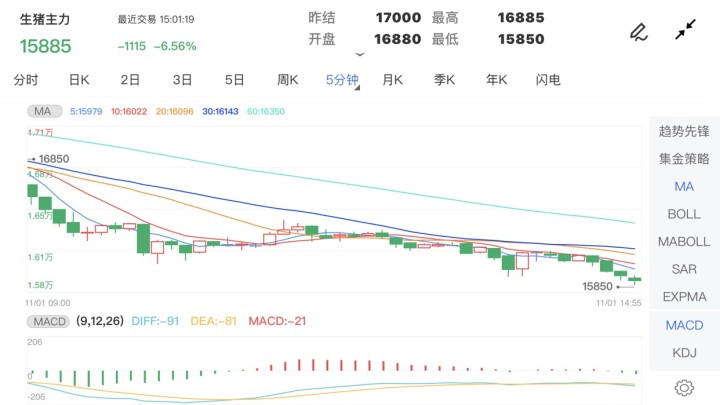Switch to 年K chart tab
720x405 pixels.
click(496, 80)
